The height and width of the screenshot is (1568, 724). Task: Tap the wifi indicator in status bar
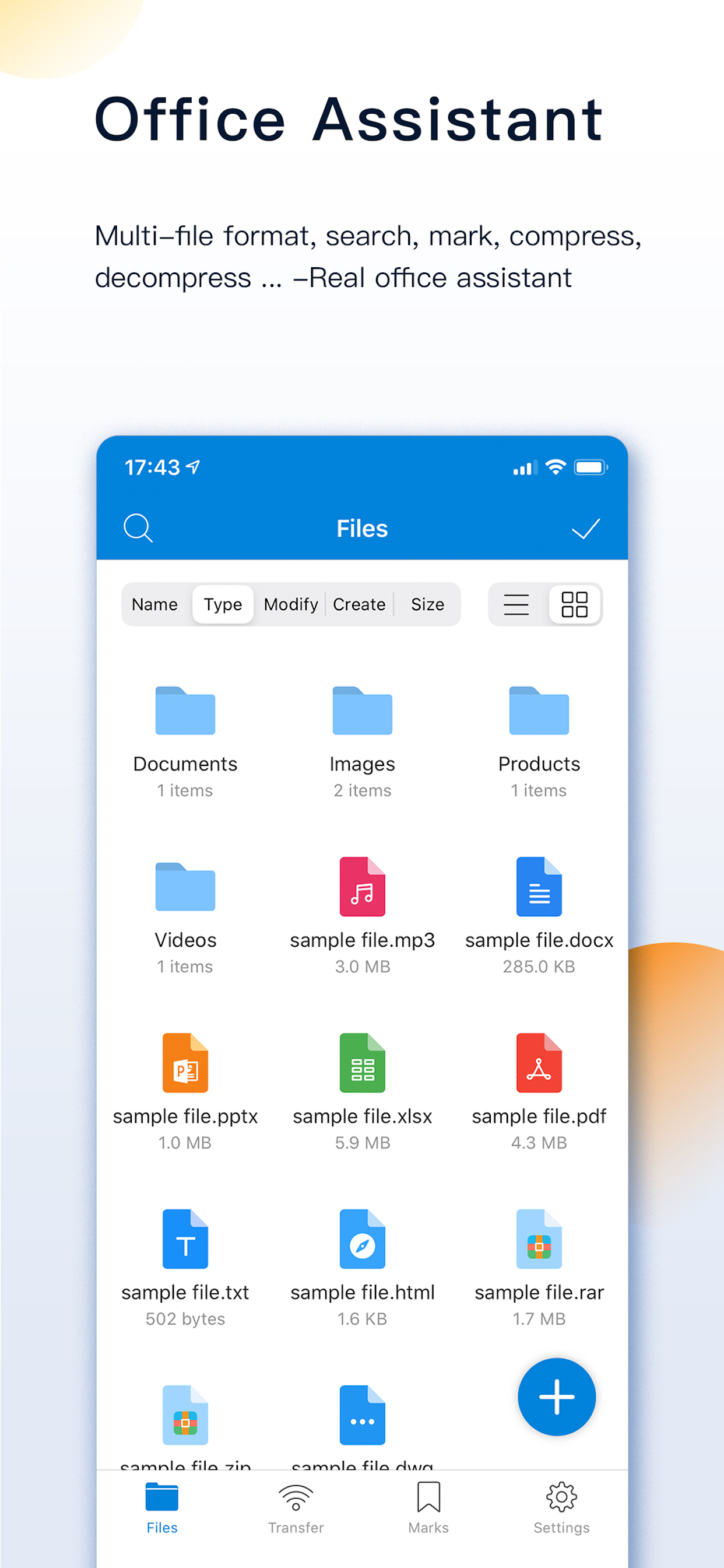(x=556, y=467)
